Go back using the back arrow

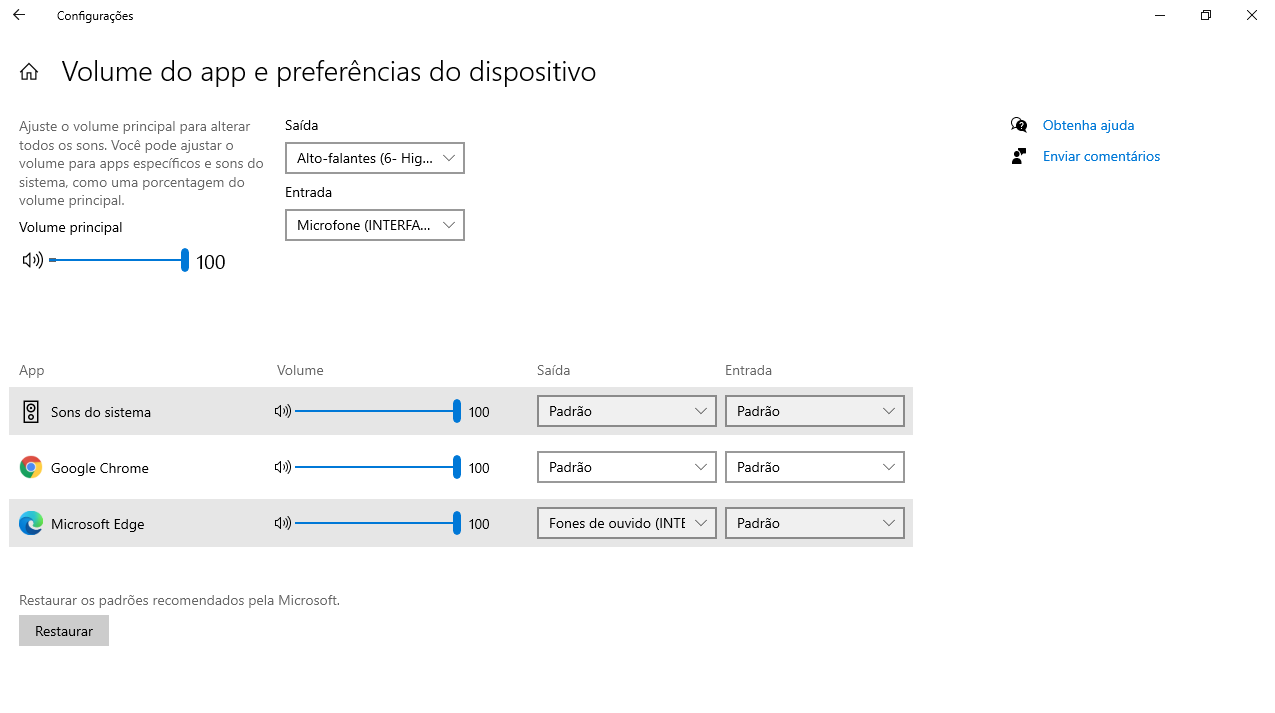tap(19, 15)
